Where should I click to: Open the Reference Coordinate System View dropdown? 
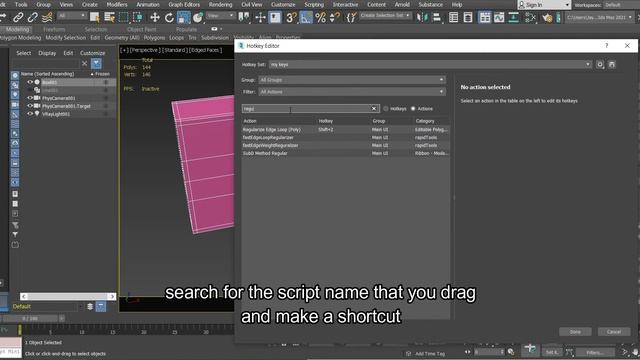click(x=220, y=16)
